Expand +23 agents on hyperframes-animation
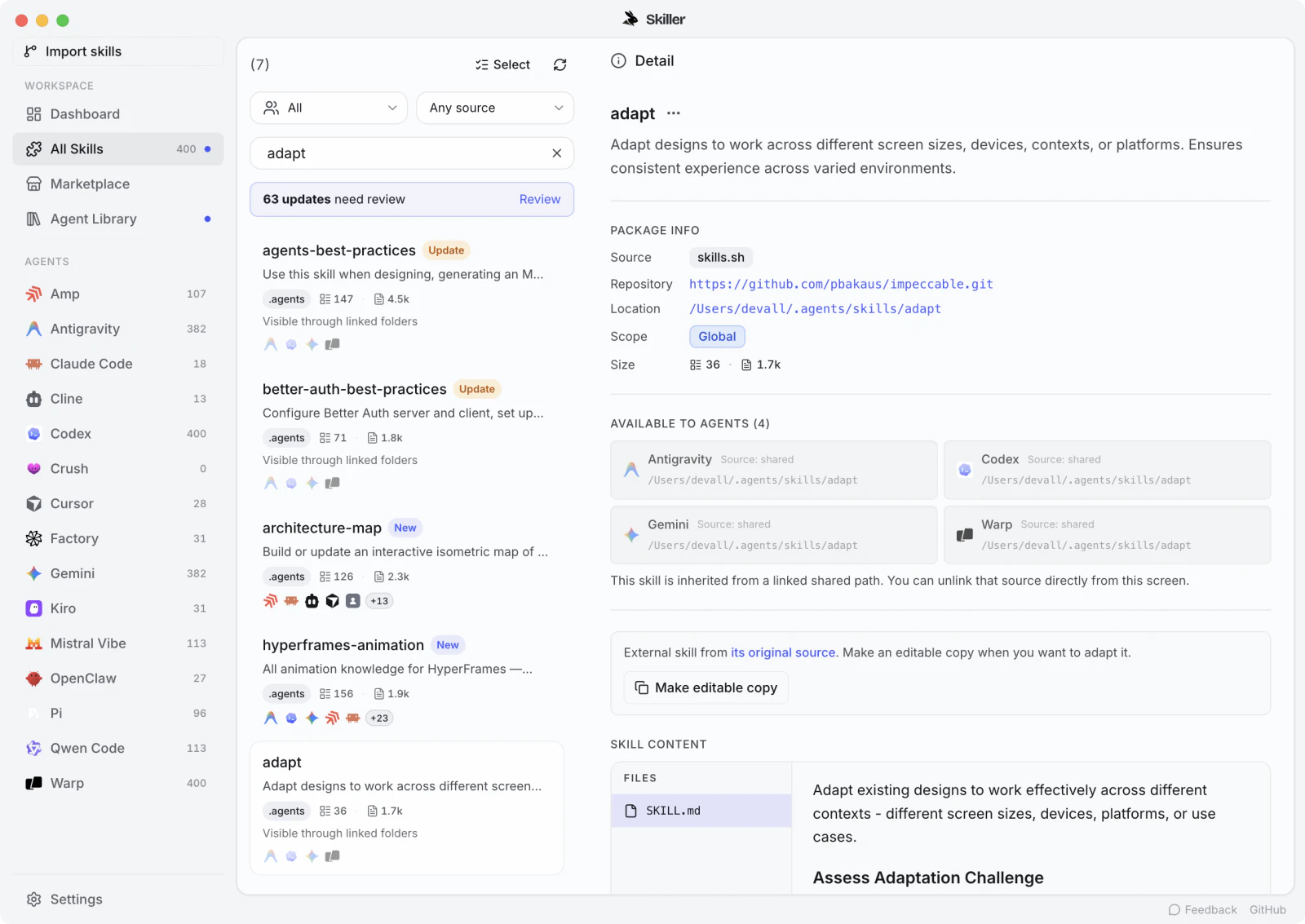This screenshot has width=1305, height=924. tap(379, 718)
